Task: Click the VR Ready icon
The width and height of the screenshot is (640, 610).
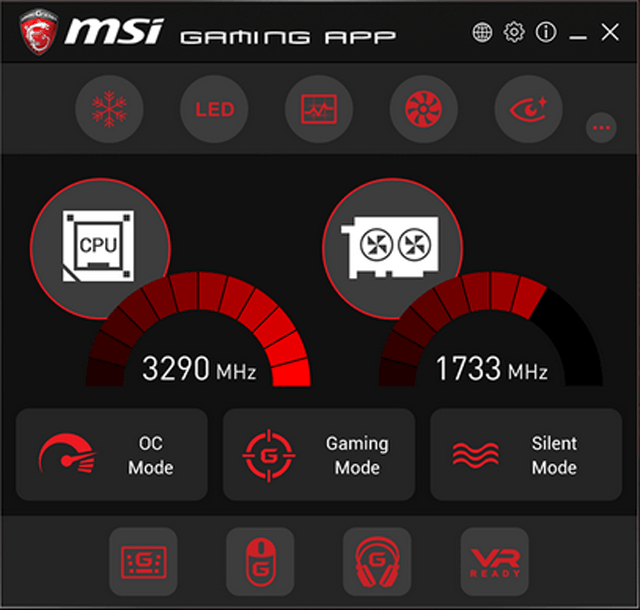Action: point(495,562)
